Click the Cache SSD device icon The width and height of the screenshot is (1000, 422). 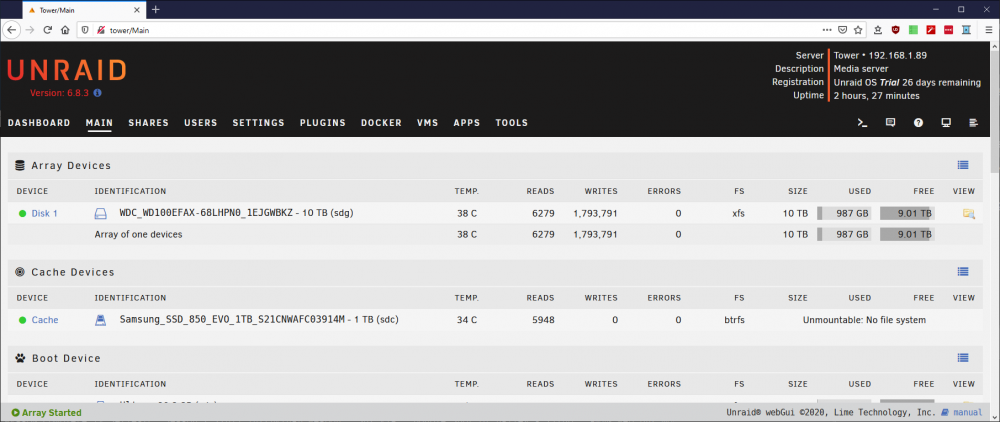[x=101, y=320]
